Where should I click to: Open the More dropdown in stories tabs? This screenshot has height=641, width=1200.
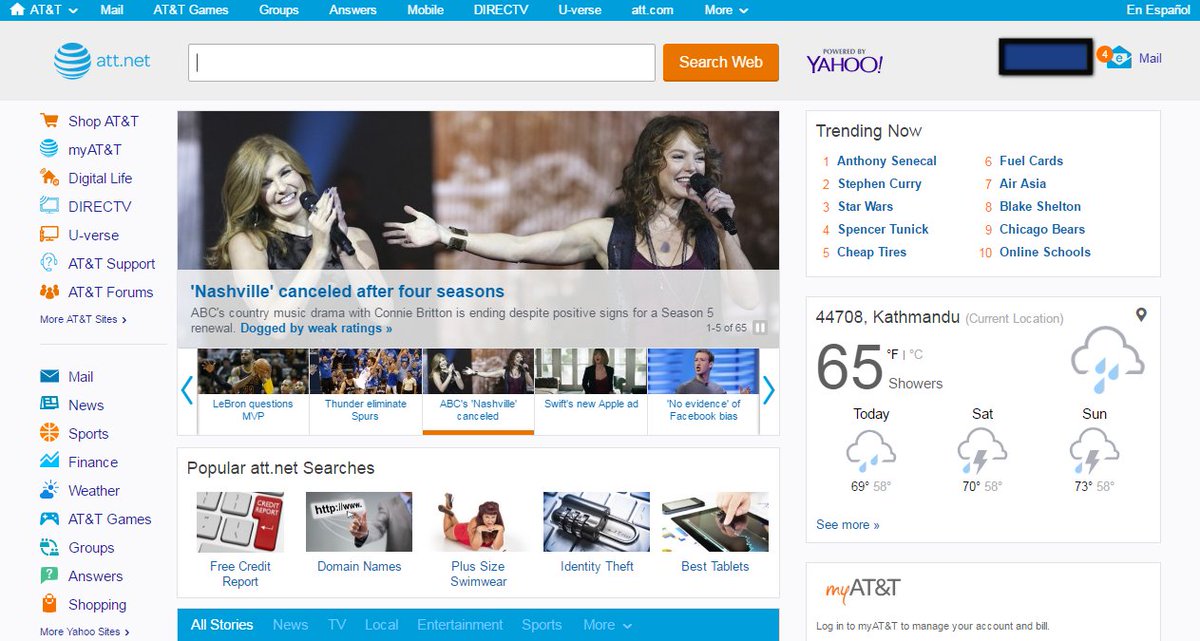[608, 625]
